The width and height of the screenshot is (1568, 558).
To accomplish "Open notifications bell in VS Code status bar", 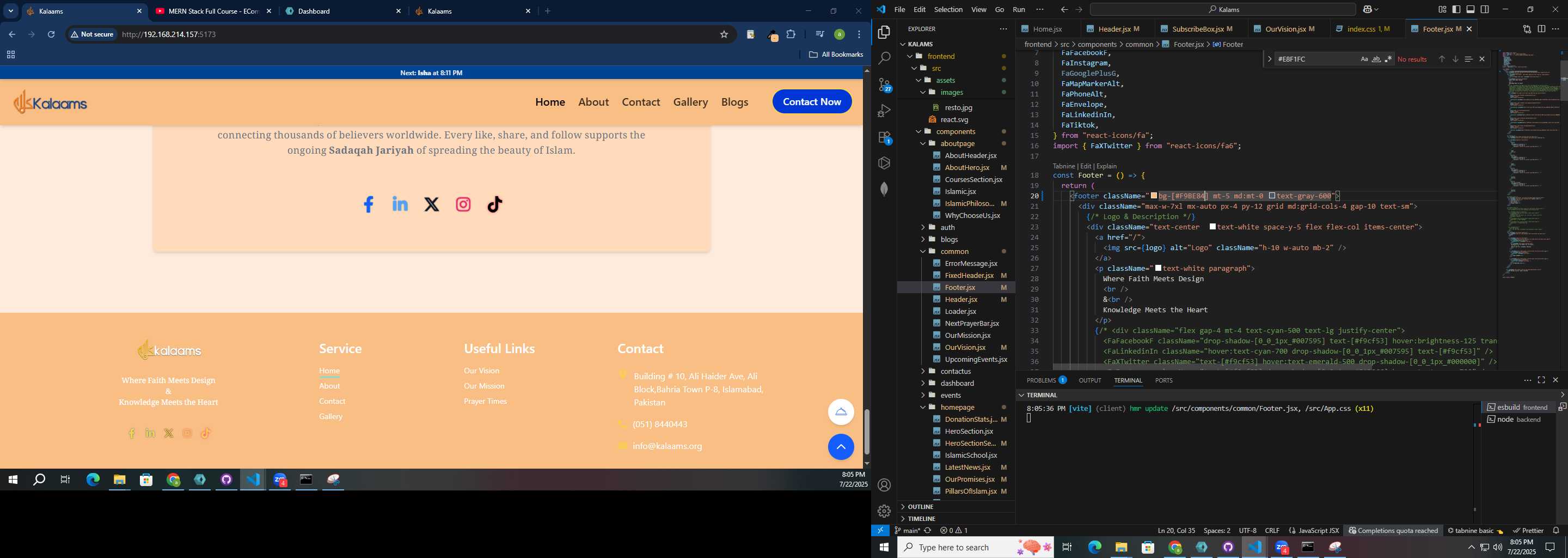I will 1556,530.
